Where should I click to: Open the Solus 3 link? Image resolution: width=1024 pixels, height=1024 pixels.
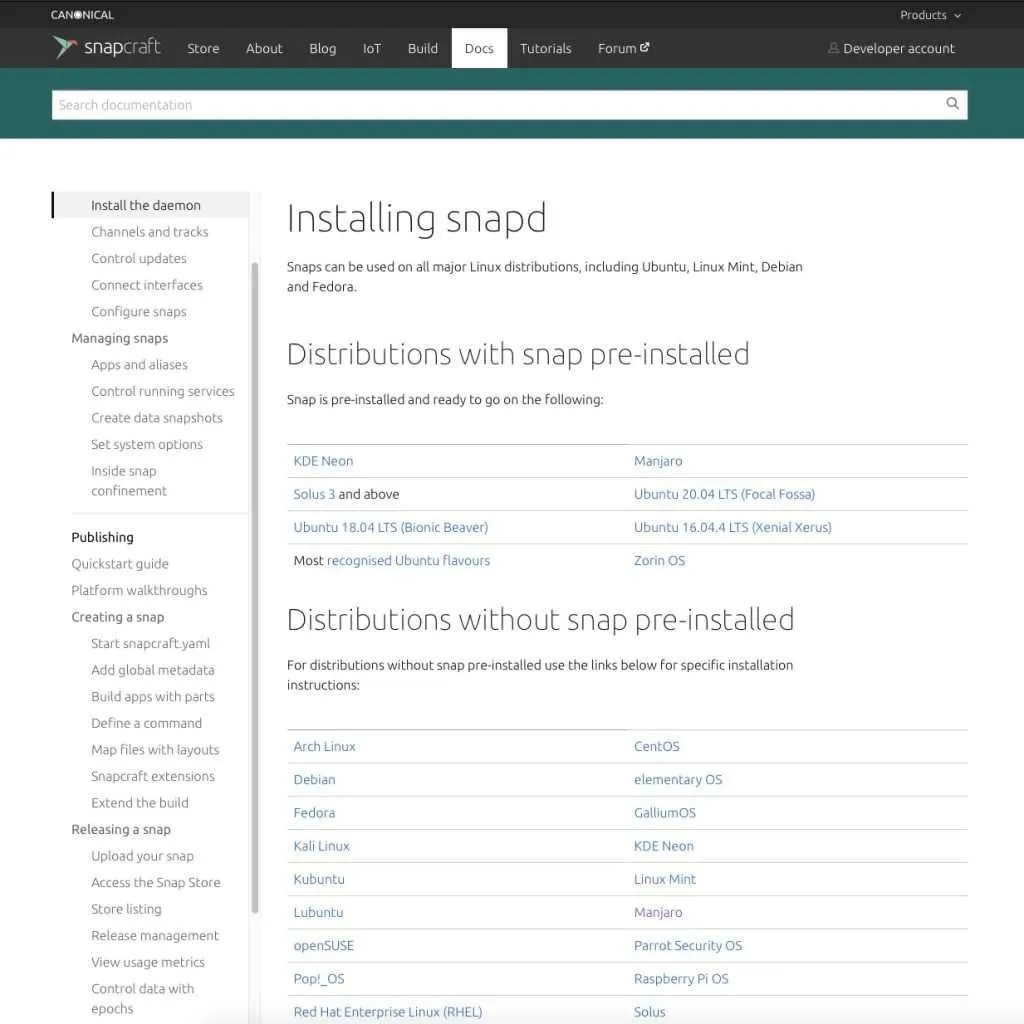click(313, 494)
